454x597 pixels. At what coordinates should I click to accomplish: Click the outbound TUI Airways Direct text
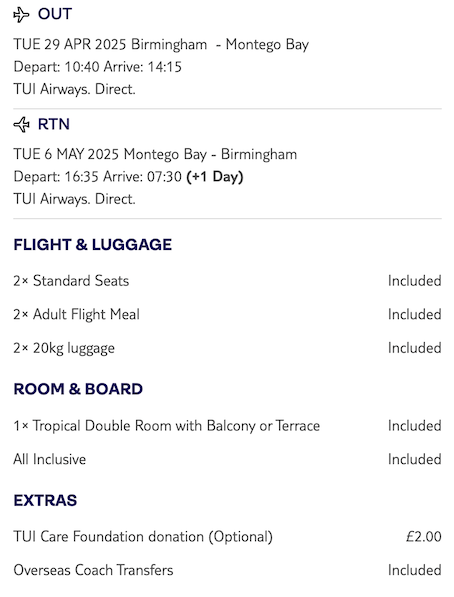[x=74, y=89]
